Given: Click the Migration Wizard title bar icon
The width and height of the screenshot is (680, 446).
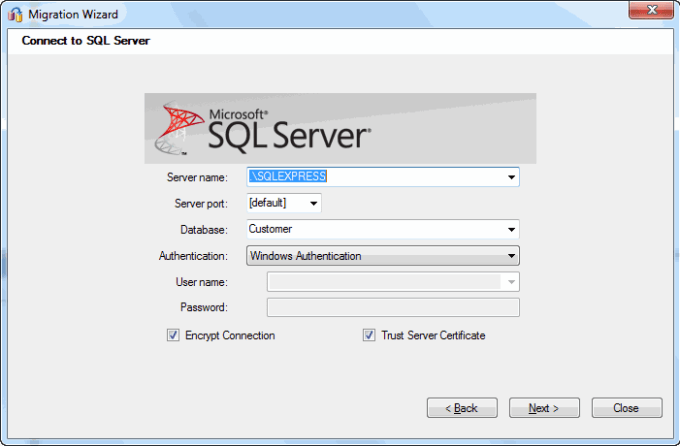Looking at the screenshot, I should (x=15, y=14).
